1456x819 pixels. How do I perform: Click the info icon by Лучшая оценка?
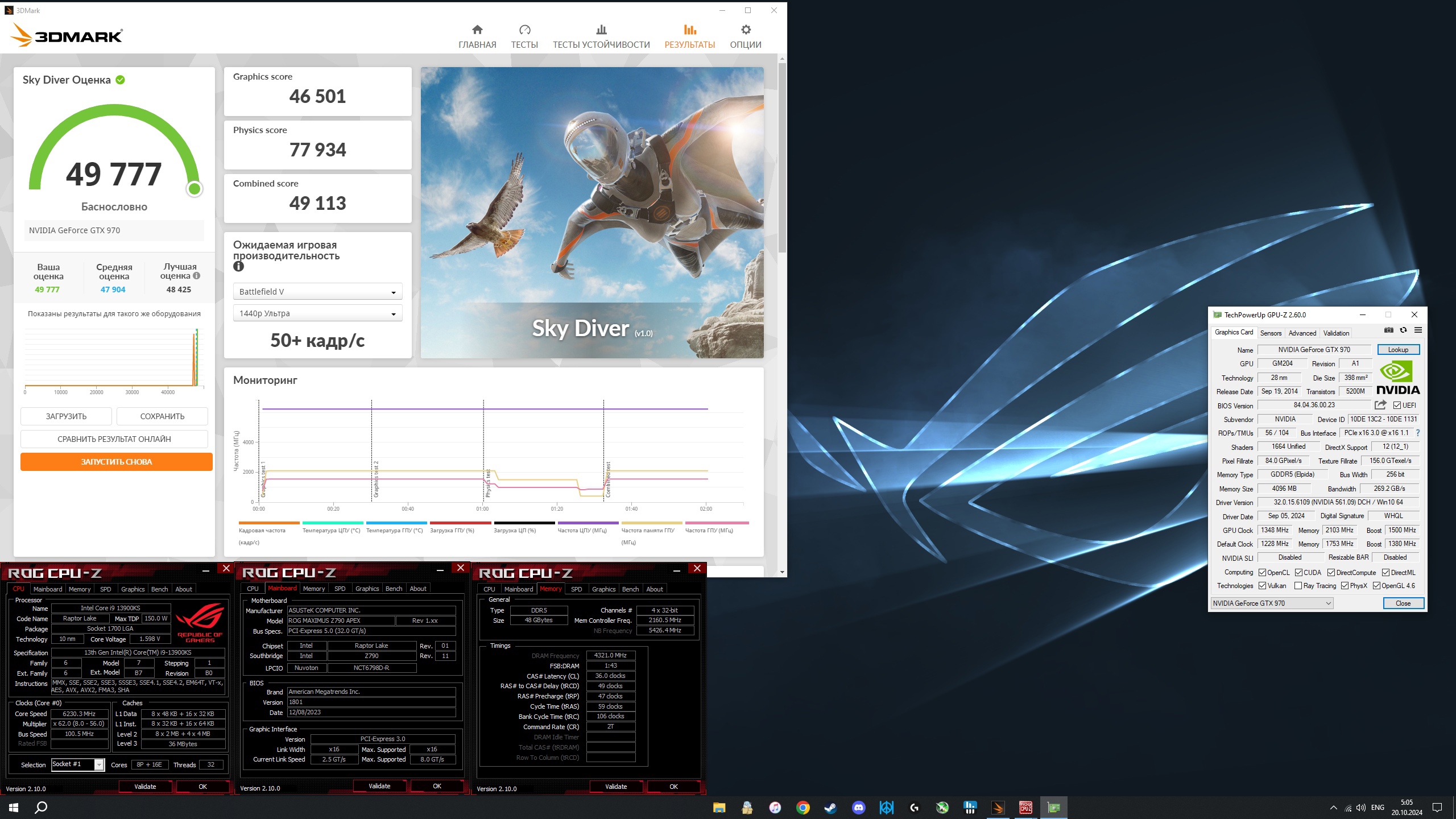pos(196,276)
